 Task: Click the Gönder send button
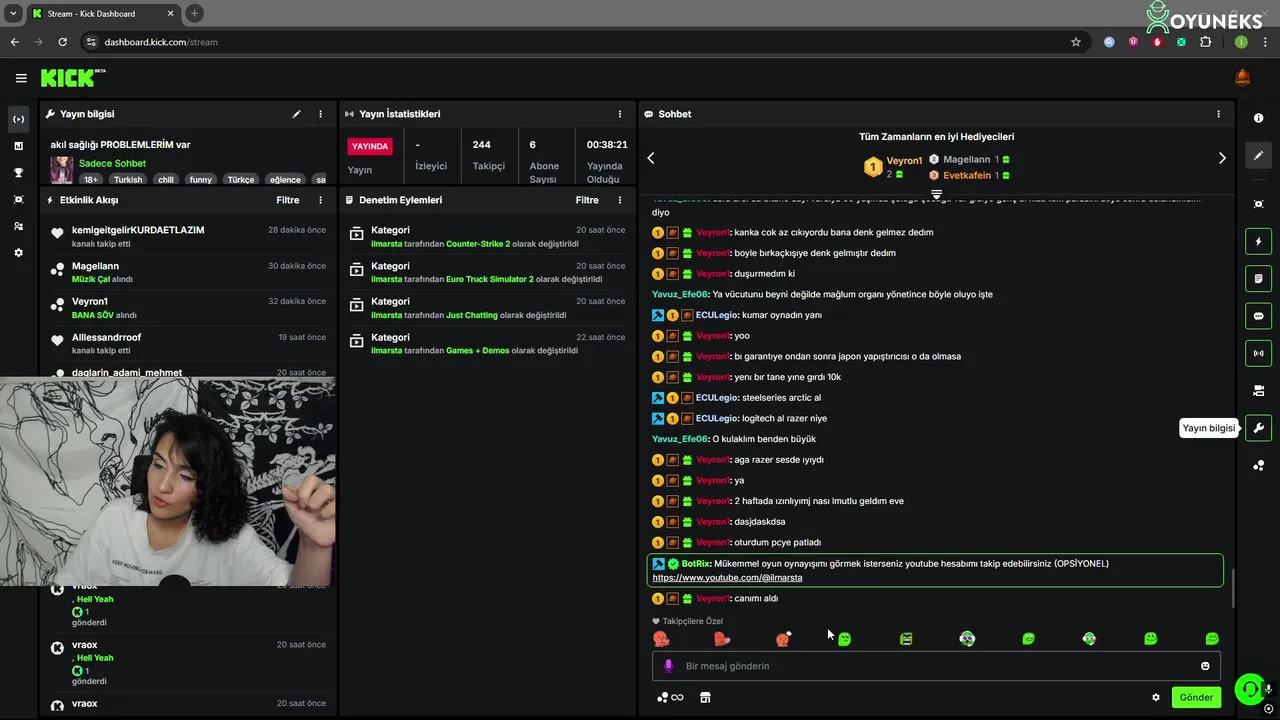coord(1196,697)
